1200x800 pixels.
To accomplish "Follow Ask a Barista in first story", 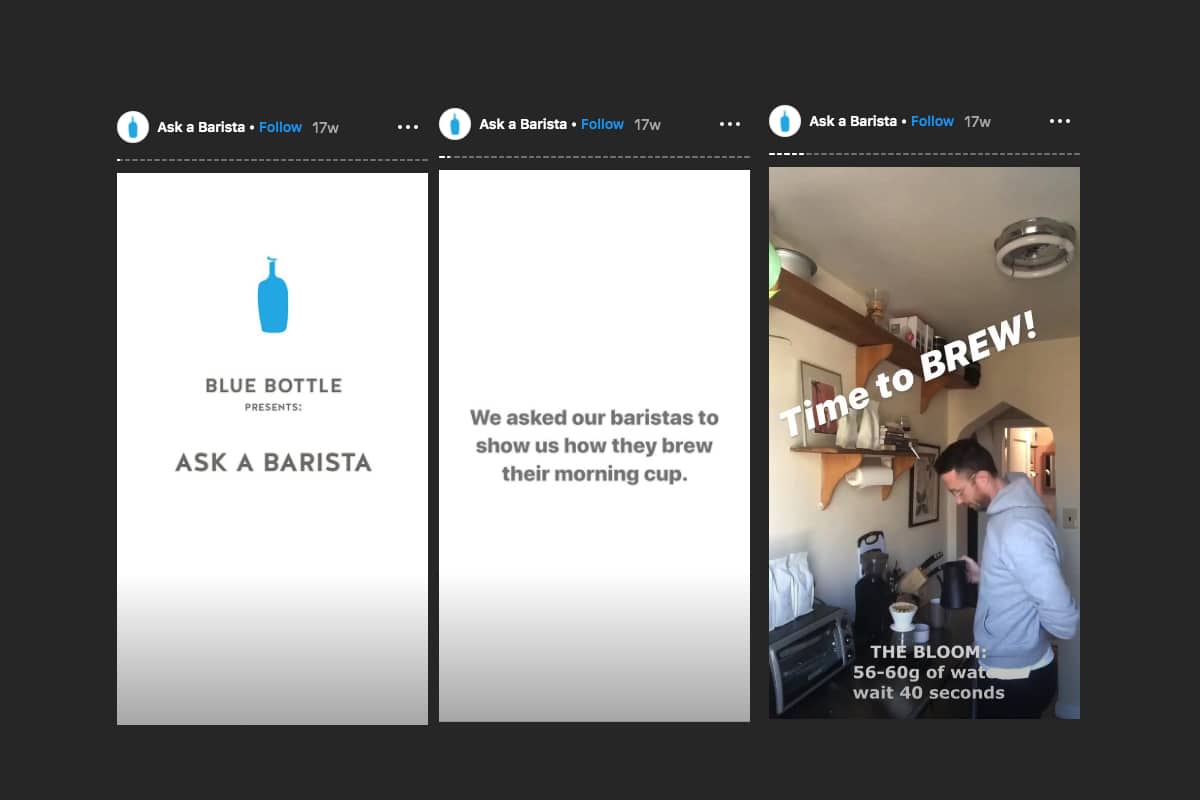I will (x=280, y=127).
